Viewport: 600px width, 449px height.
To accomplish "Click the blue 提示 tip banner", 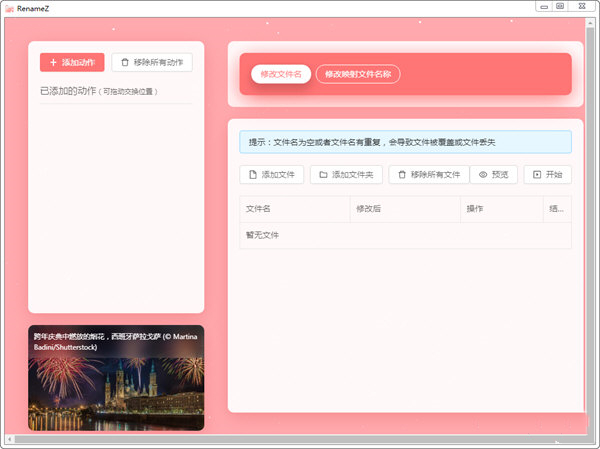I will coord(405,142).
